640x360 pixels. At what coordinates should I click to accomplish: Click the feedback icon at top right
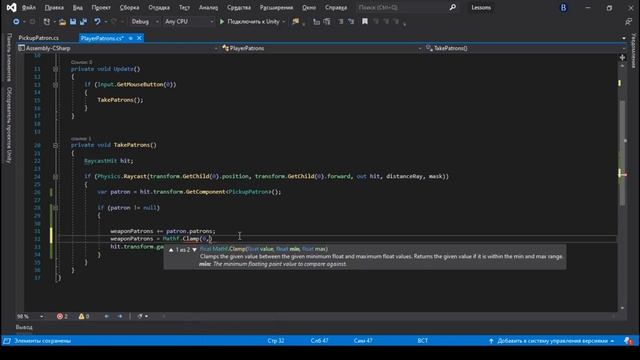[629, 22]
